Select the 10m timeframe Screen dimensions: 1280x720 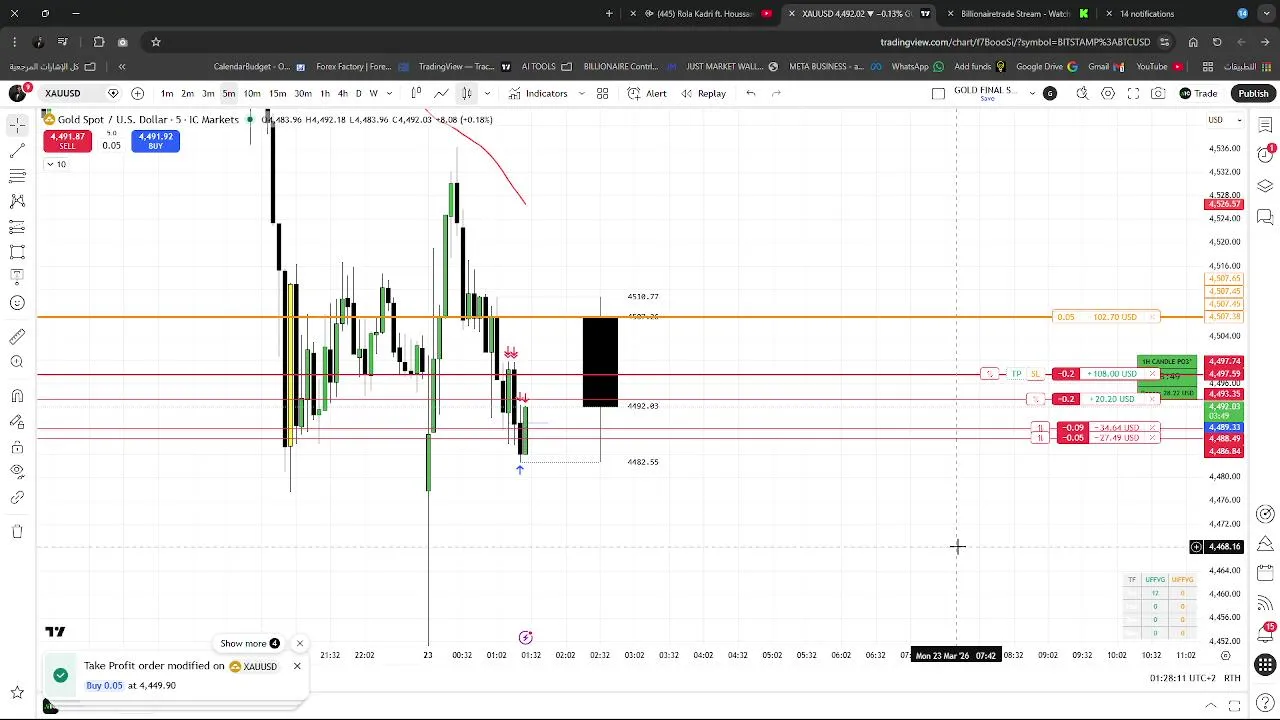252,93
